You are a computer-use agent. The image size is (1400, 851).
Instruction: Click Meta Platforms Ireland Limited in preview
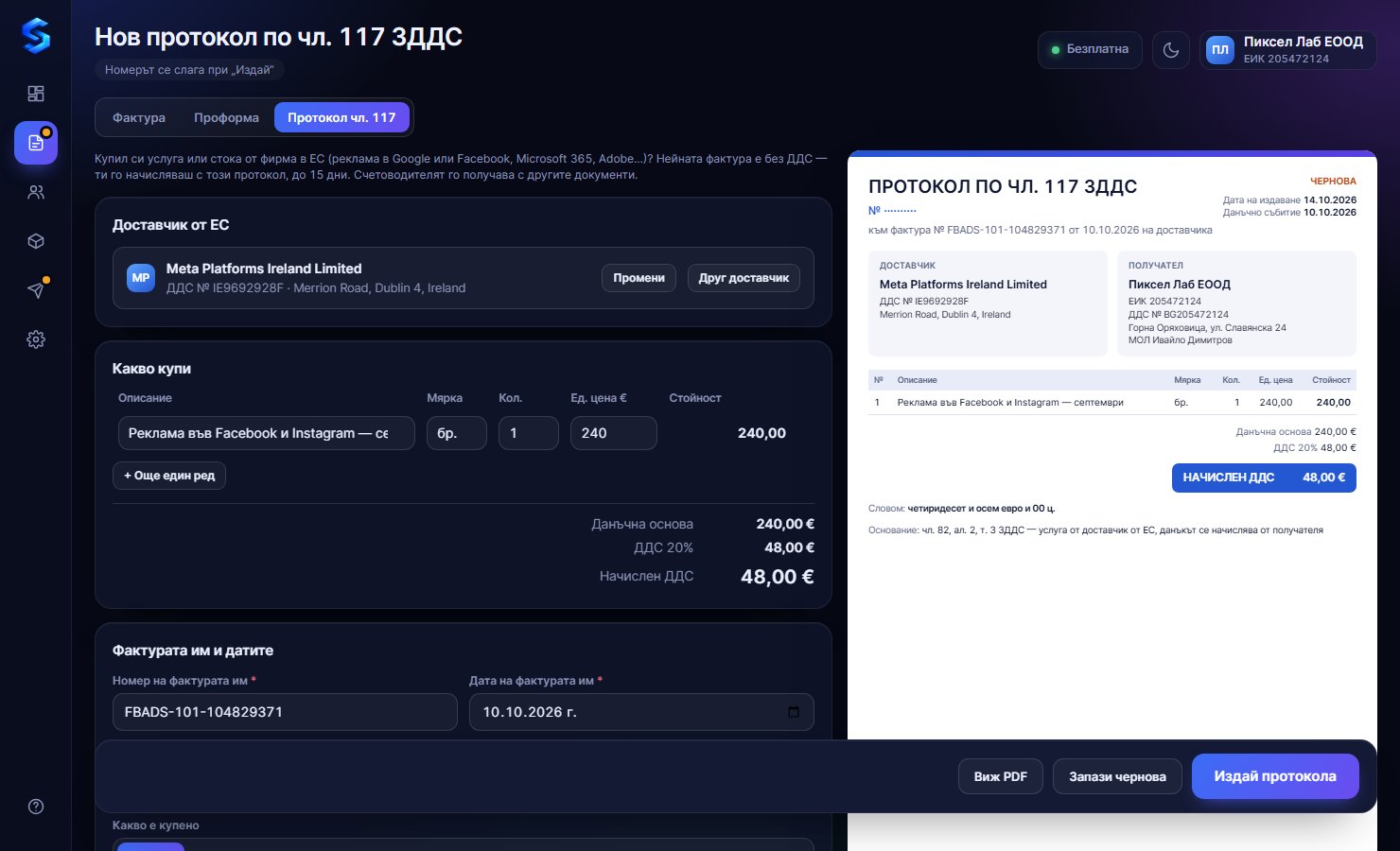pos(963,285)
